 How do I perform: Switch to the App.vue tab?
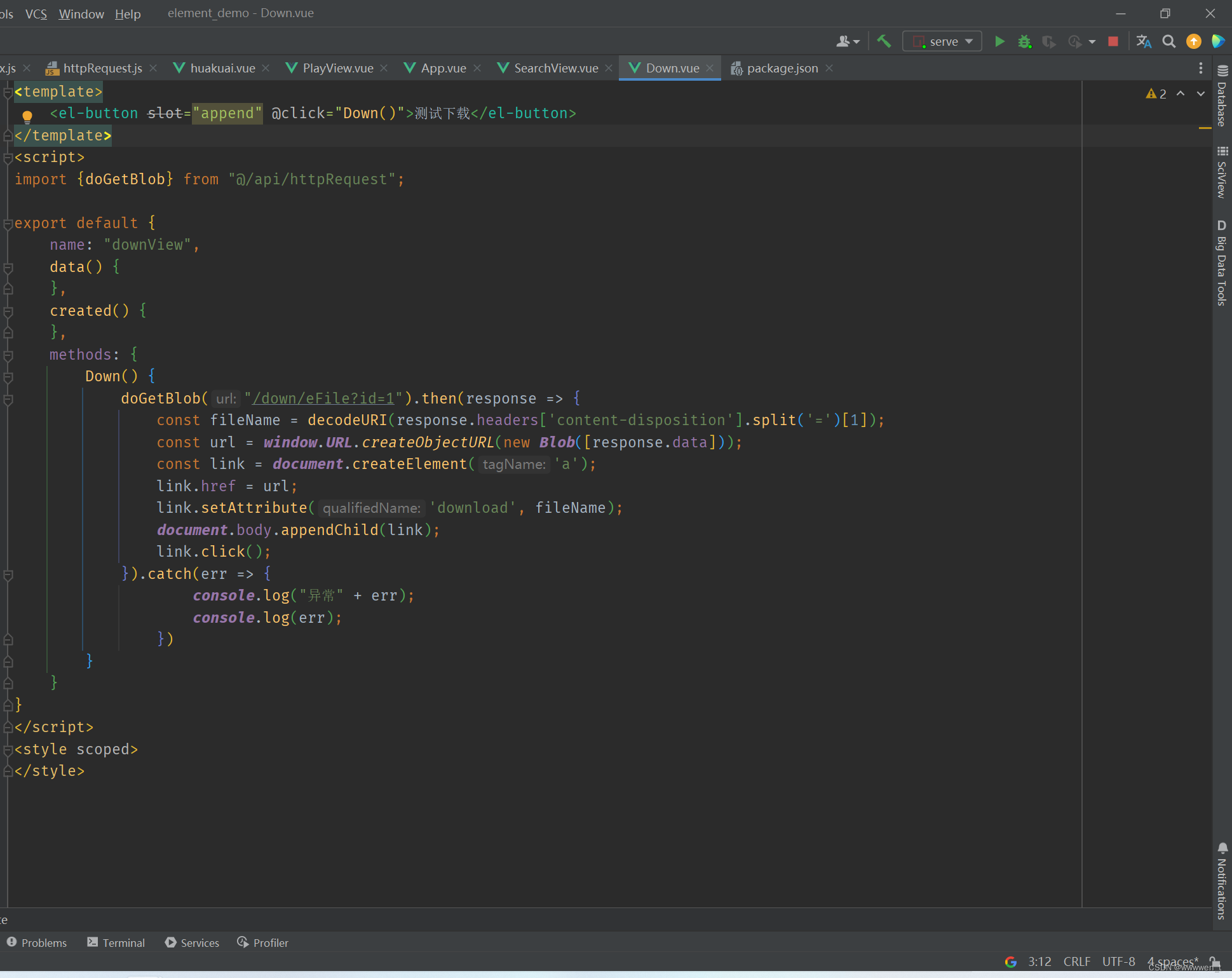[x=443, y=68]
